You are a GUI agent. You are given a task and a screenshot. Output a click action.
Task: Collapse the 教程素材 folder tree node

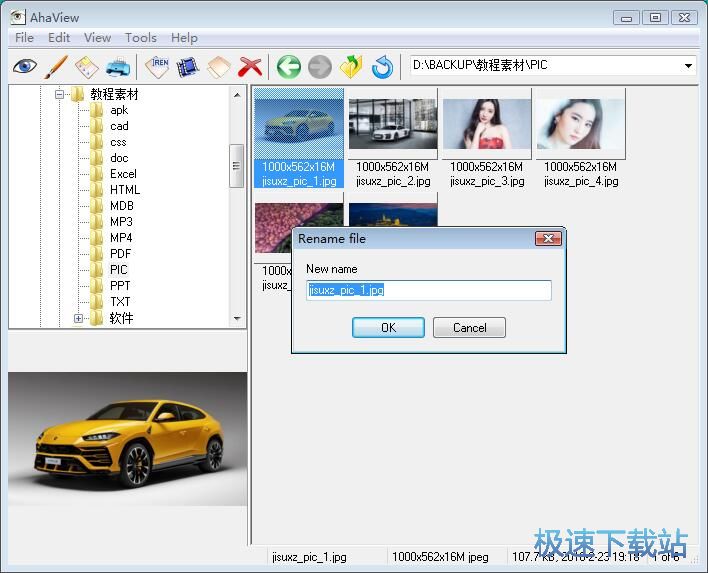[x=61, y=94]
